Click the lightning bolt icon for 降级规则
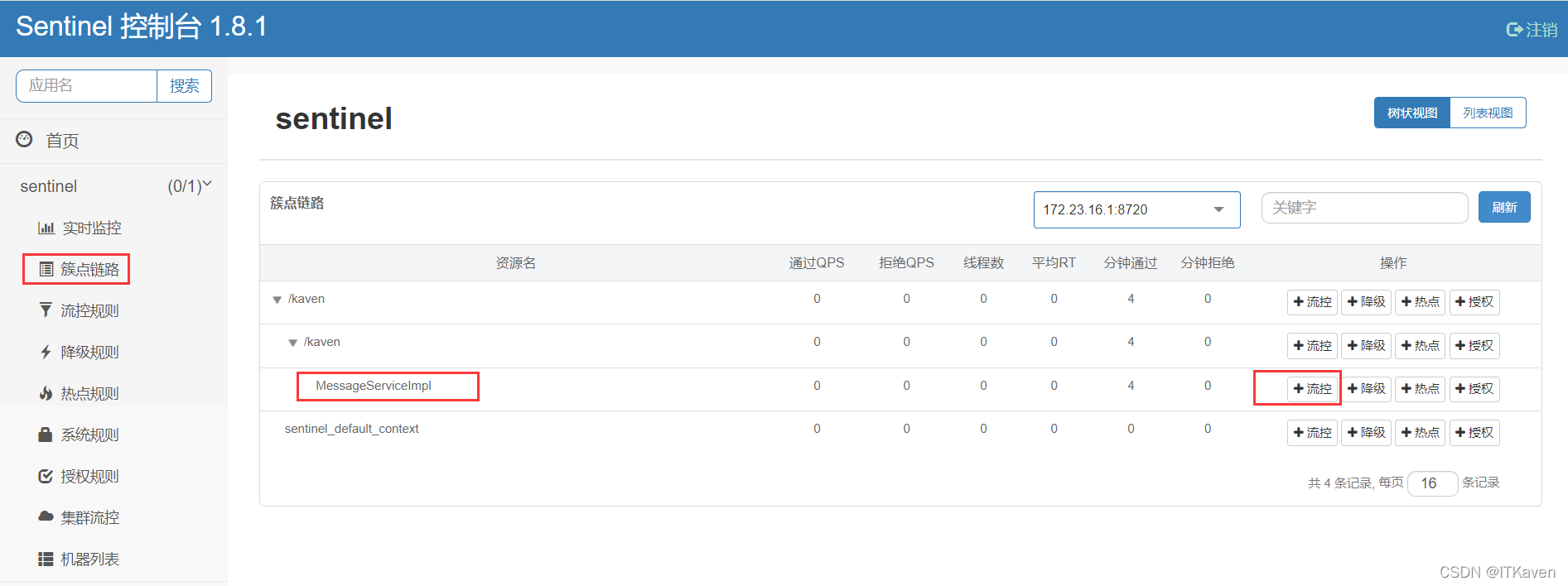The width and height of the screenshot is (1568, 586). pyautogui.click(x=46, y=352)
